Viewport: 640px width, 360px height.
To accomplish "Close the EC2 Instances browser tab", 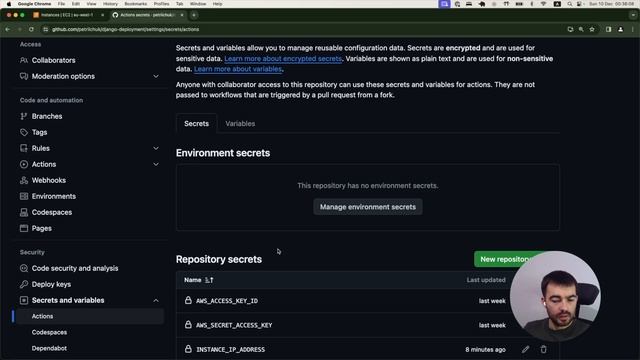I will (x=102, y=15).
